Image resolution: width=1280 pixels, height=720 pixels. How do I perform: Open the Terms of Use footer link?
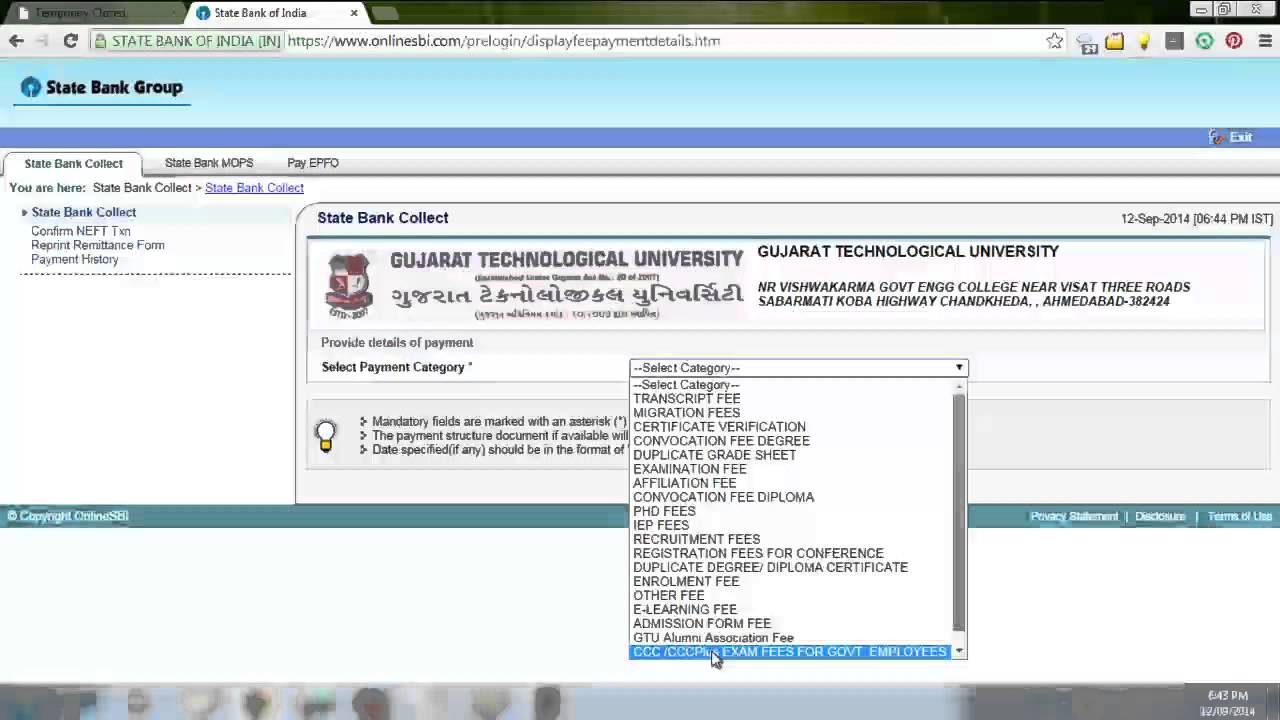pyautogui.click(x=1240, y=516)
